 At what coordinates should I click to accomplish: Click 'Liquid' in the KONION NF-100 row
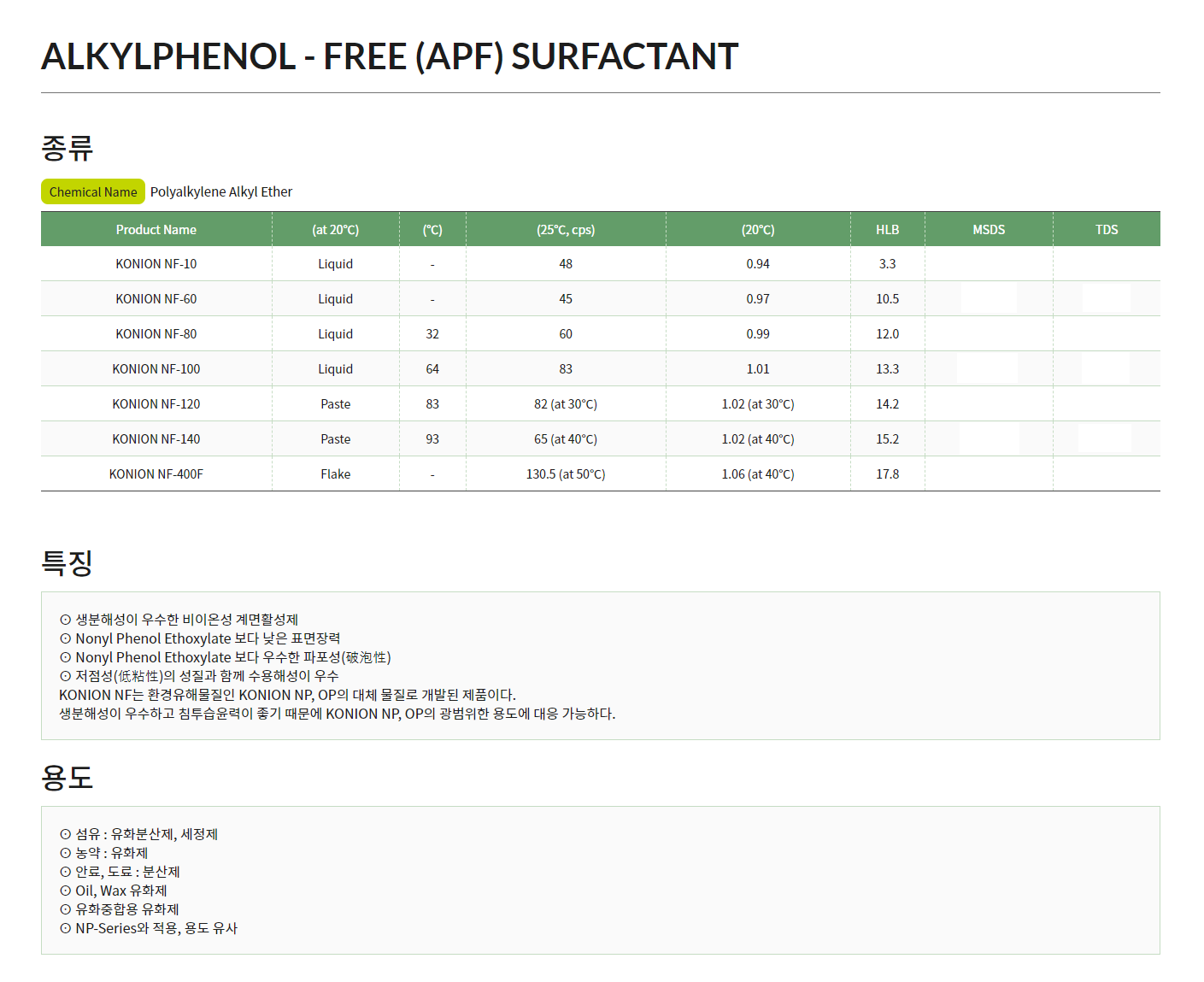[x=336, y=369]
